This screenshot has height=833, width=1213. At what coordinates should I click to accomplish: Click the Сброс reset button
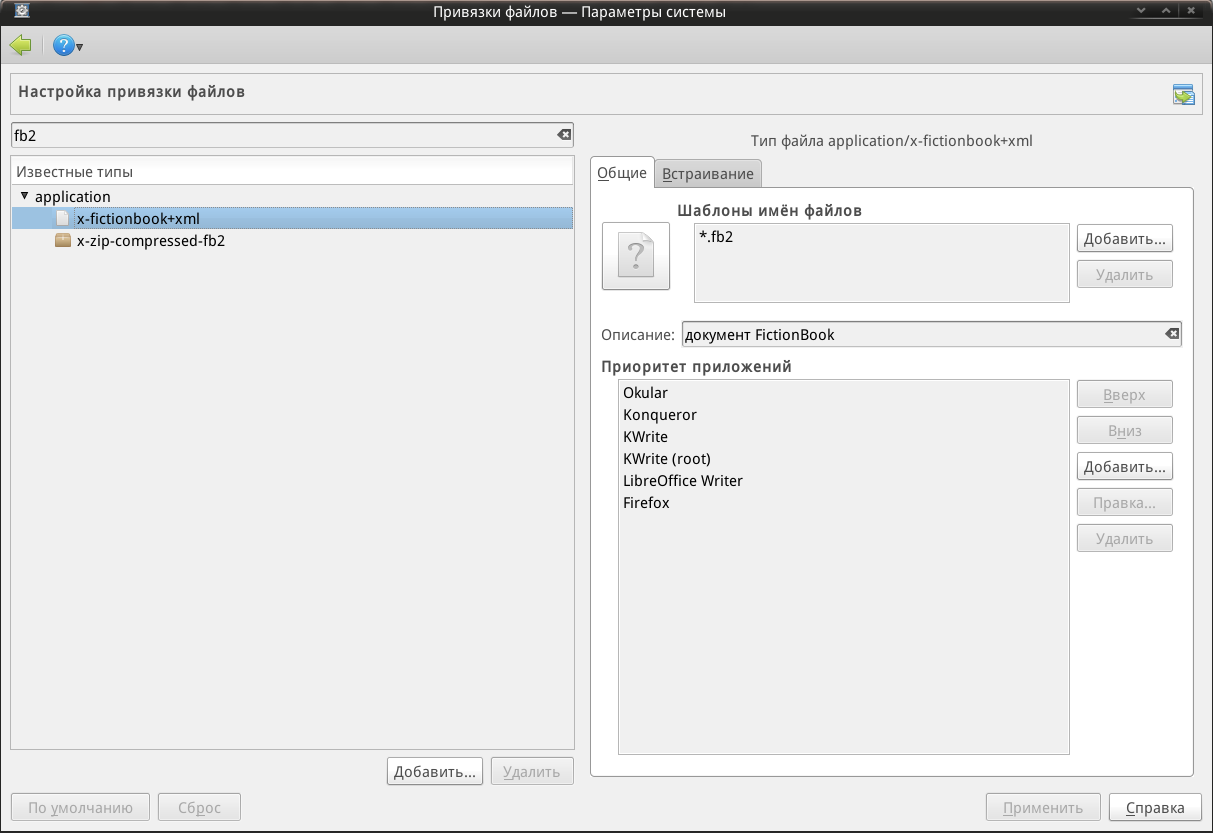pyautogui.click(x=199, y=808)
